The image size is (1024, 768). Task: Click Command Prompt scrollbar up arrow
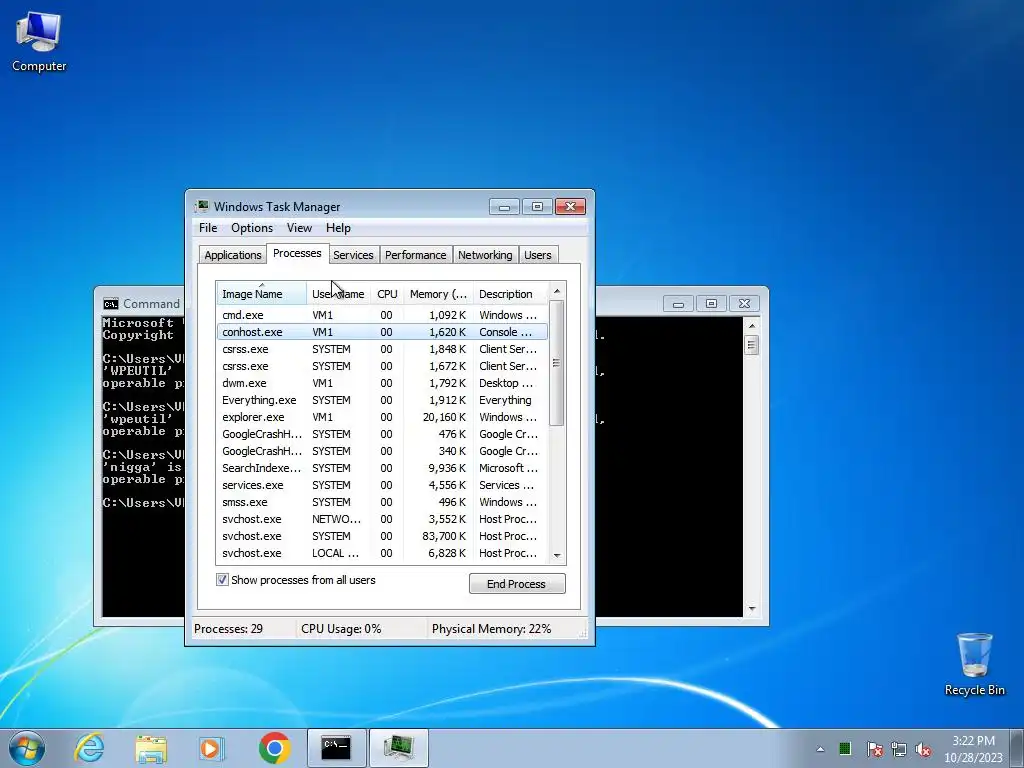(752, 325)
